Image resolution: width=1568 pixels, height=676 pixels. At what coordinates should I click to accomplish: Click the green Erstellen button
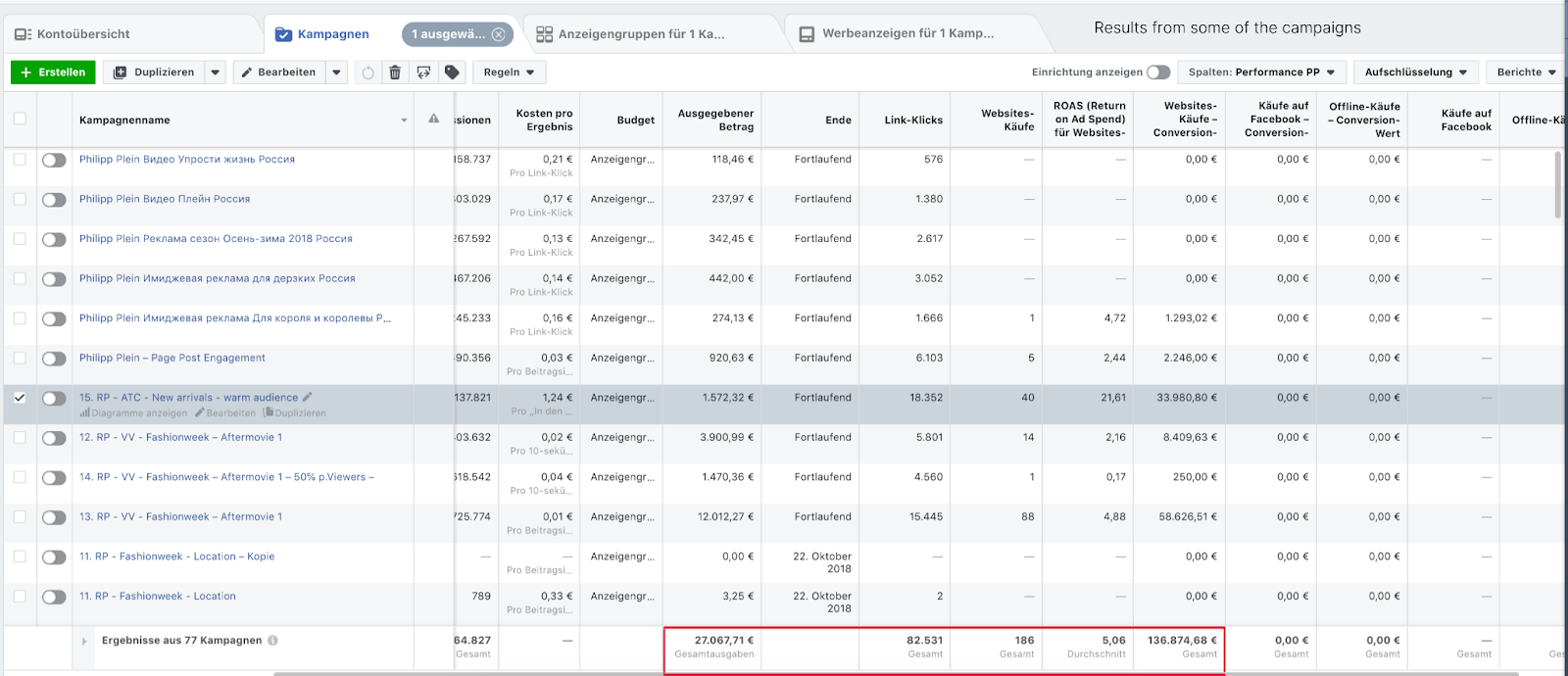point(53,72)
